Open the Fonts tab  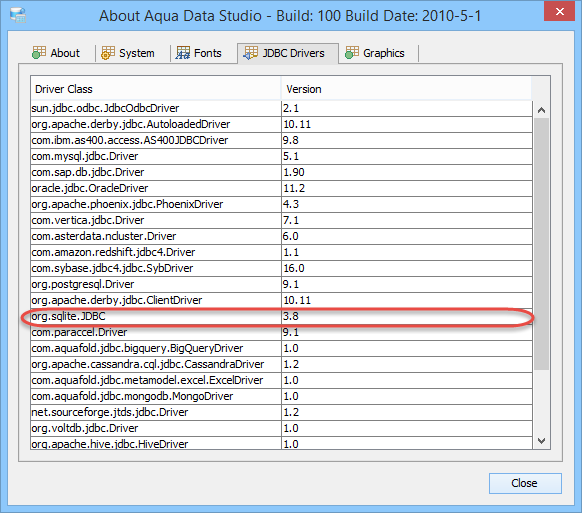(199, 53)
